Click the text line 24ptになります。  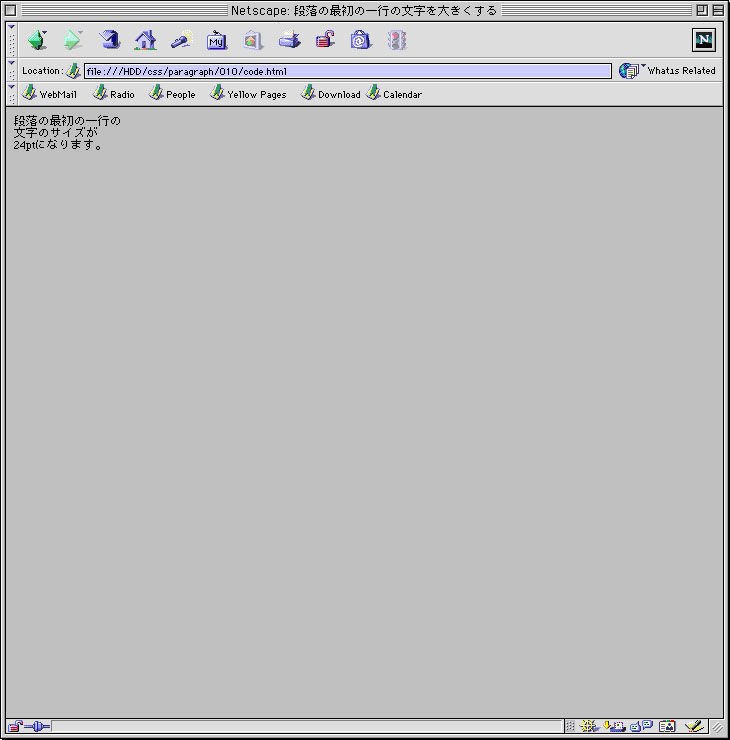[x=58, y=145]
